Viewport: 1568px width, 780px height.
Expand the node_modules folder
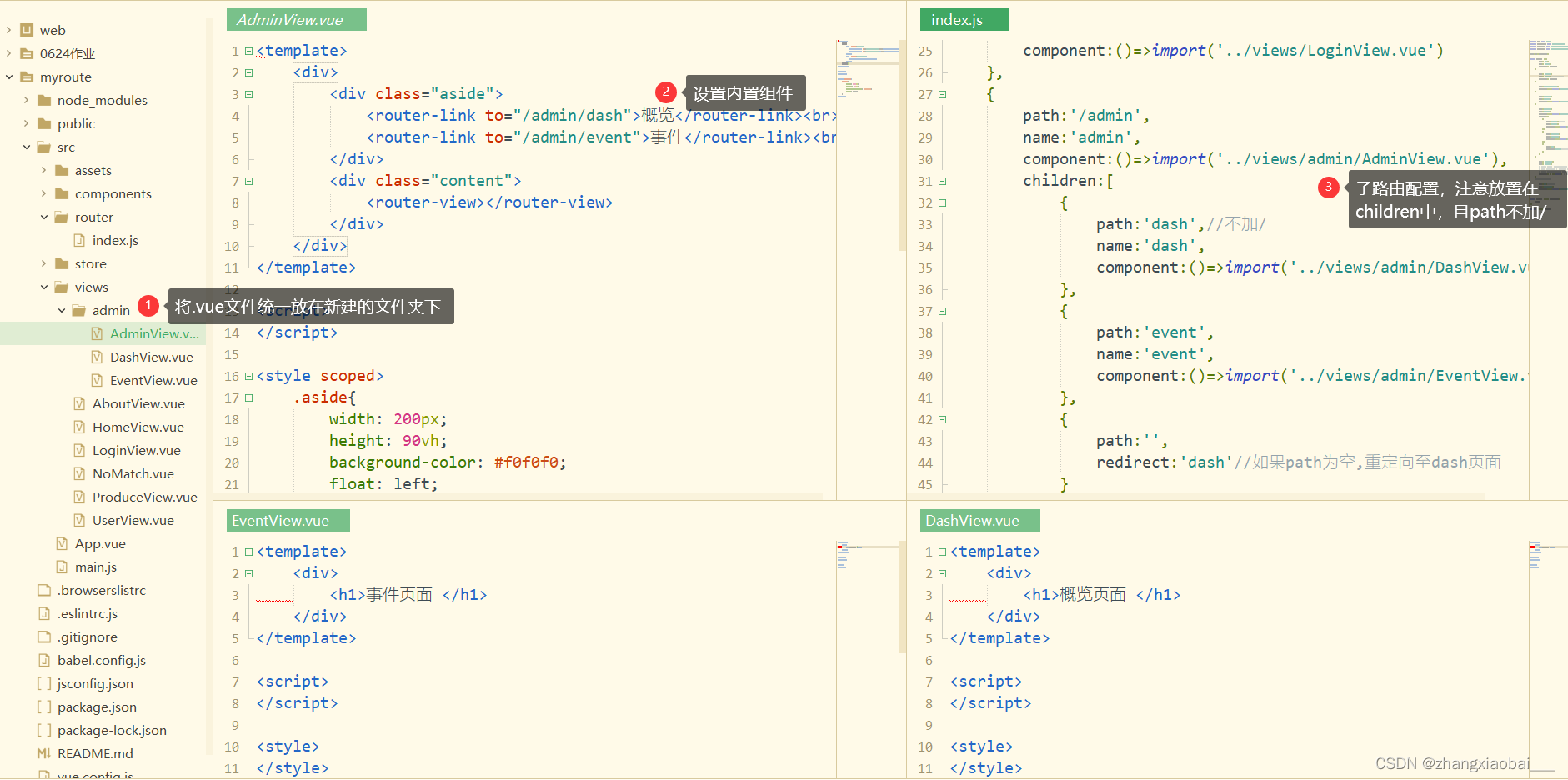pyautogui.click(x=26, y=100)
